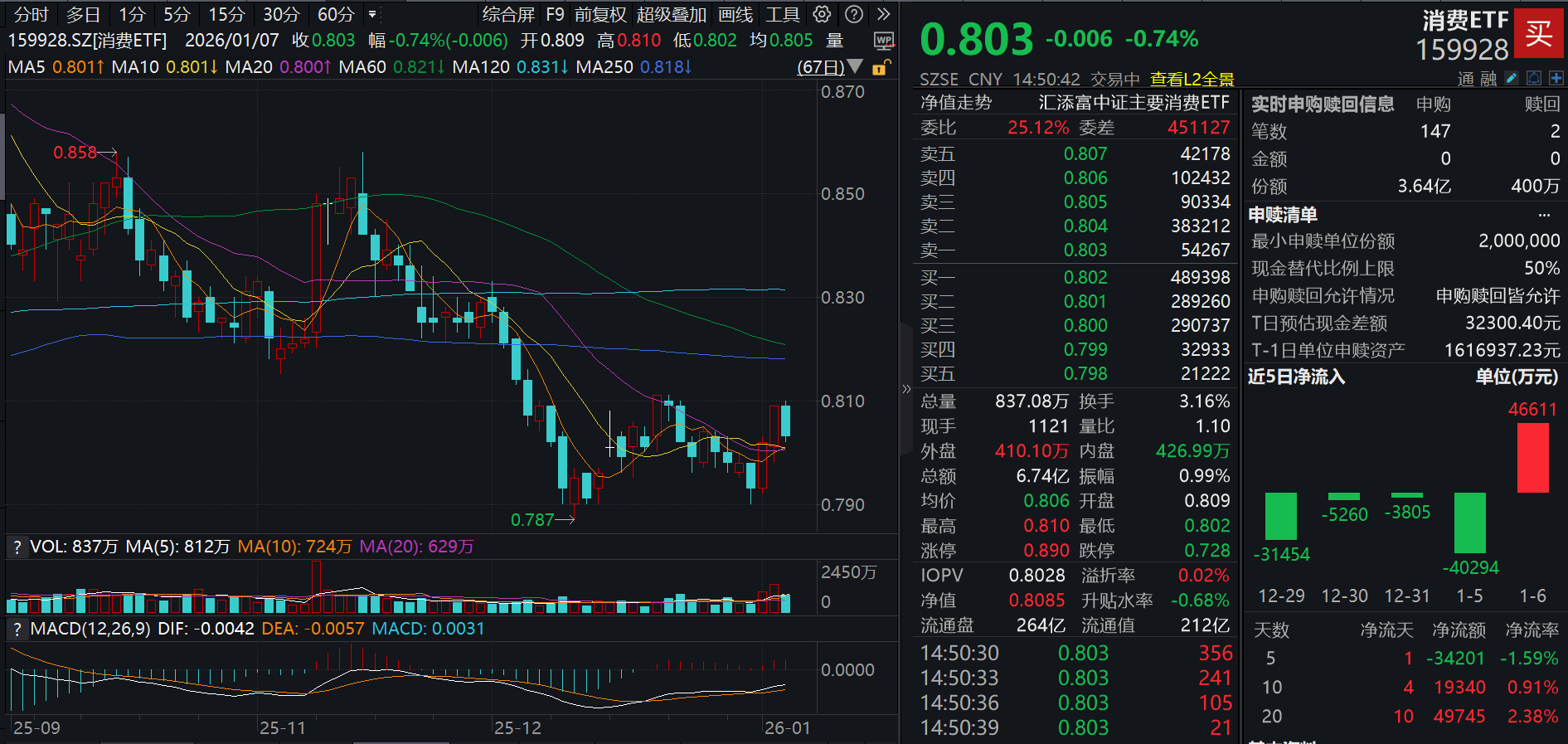Screen dimensions: 1568x744
Task: Open VOL indicator help question mark
Action: [16, 547]
